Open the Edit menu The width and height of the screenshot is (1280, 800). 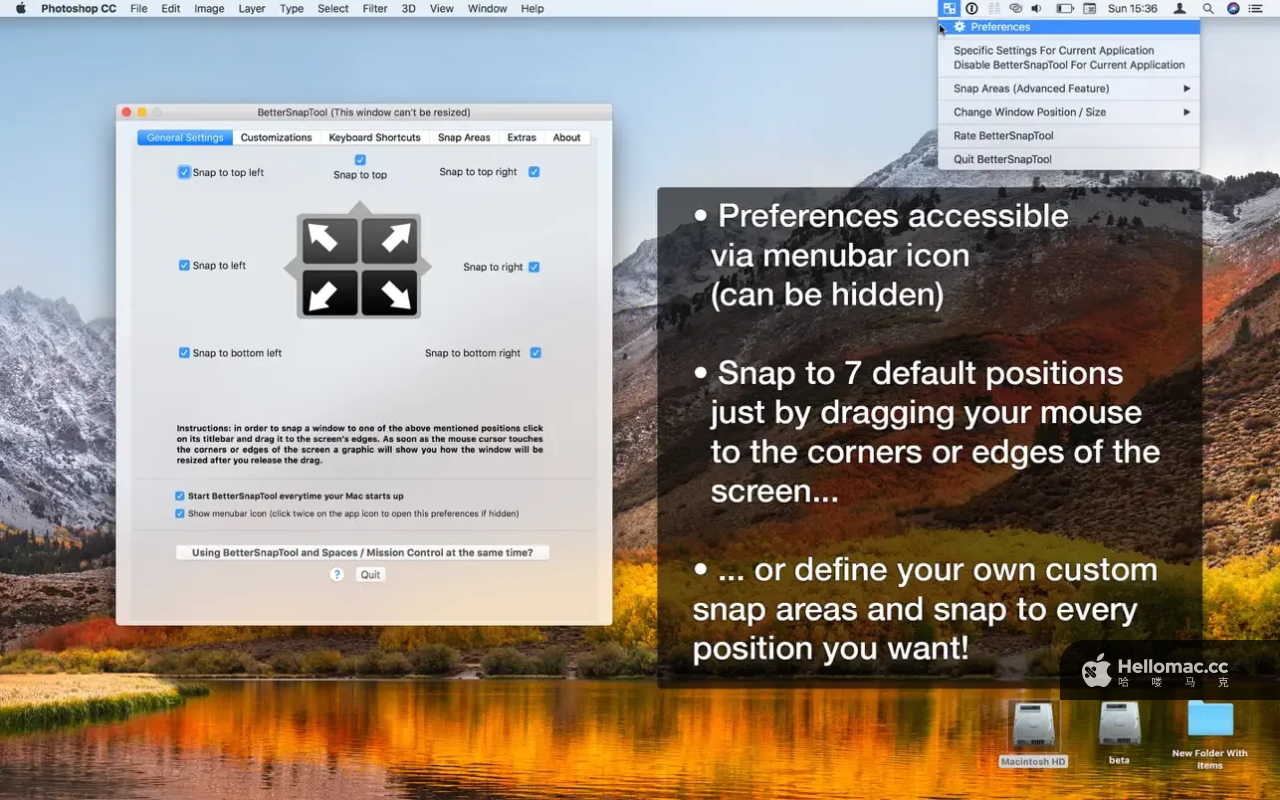pos(171,8)
